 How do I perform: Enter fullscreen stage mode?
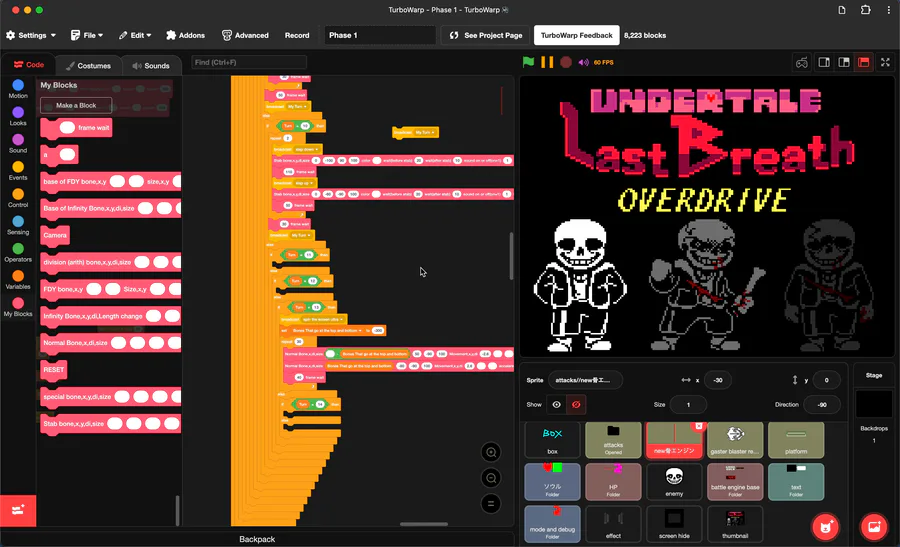885,62
